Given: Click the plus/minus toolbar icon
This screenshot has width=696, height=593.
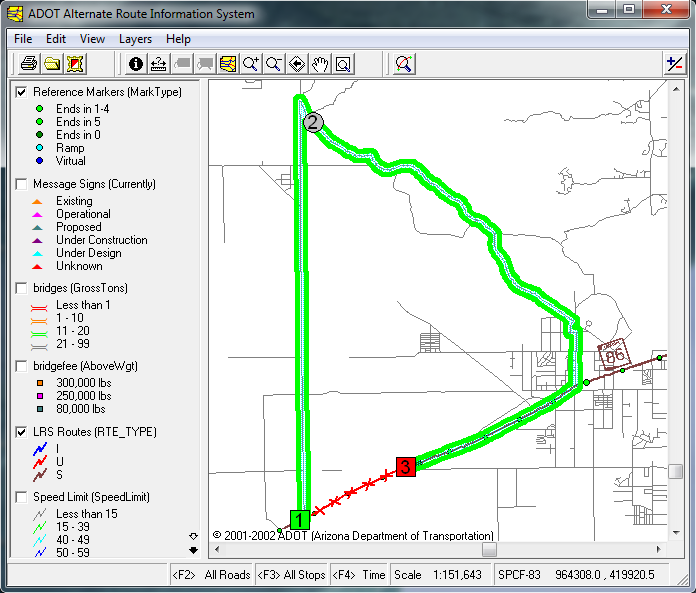Looking at the screenshot, I should (x=675, y=64).
